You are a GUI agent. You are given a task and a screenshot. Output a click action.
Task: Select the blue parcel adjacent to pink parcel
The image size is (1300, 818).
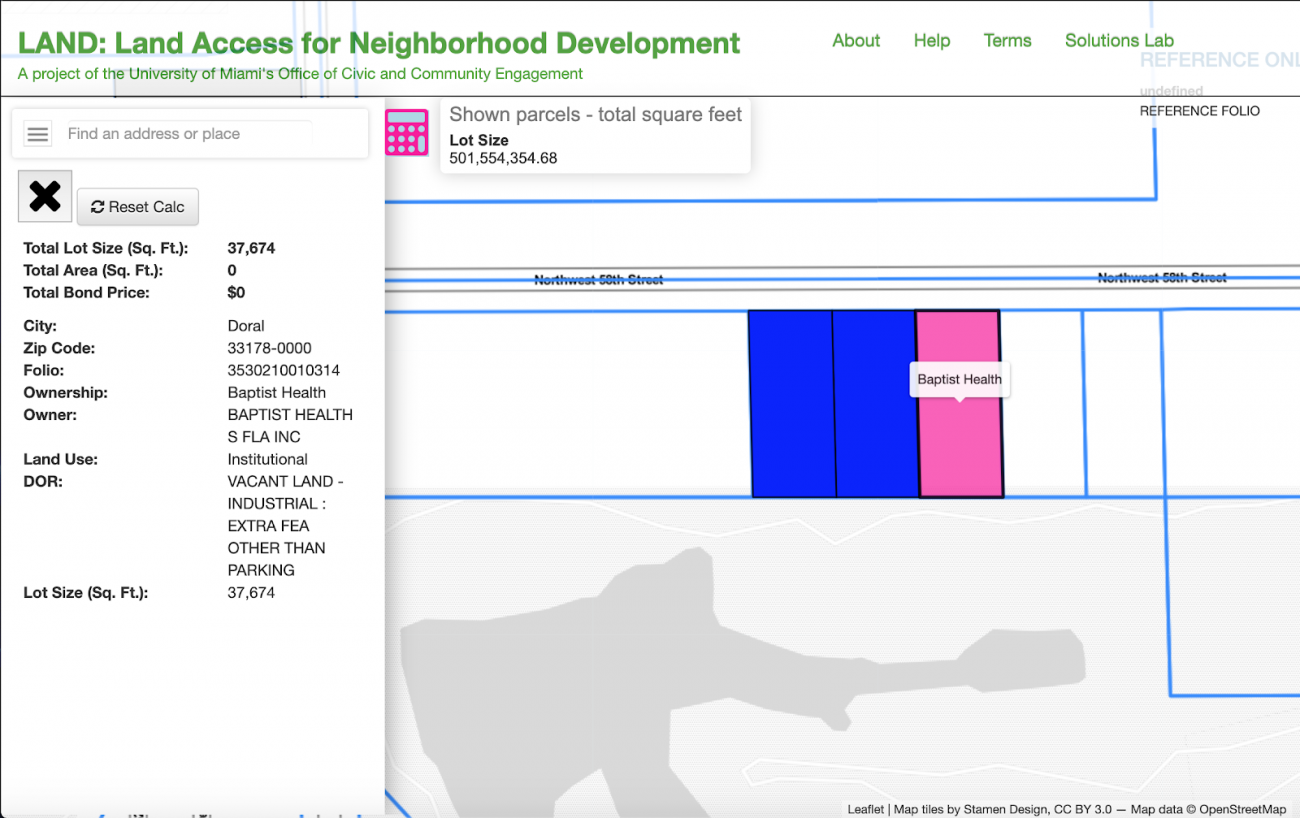point(876,403)
